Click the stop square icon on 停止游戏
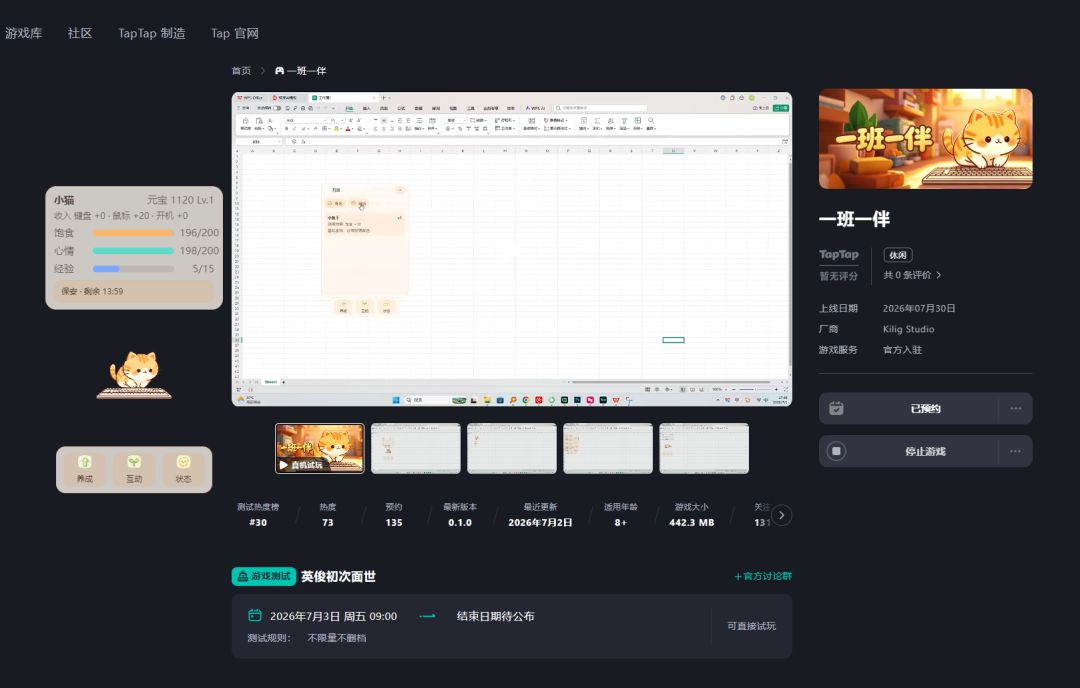Image resolution: width=1080 pixels, height=688 pixels. pos(836,451)
